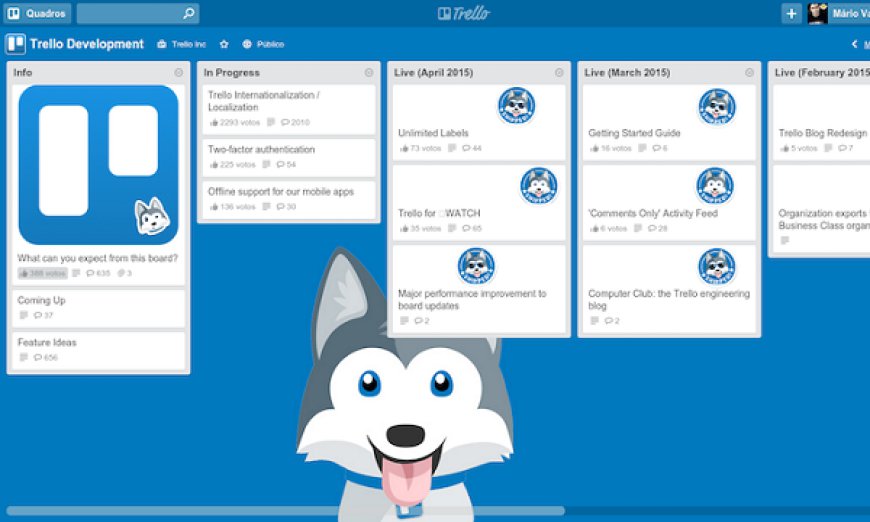
Task: Click the Trello logo cover image thumbnail
Action: 98,165
